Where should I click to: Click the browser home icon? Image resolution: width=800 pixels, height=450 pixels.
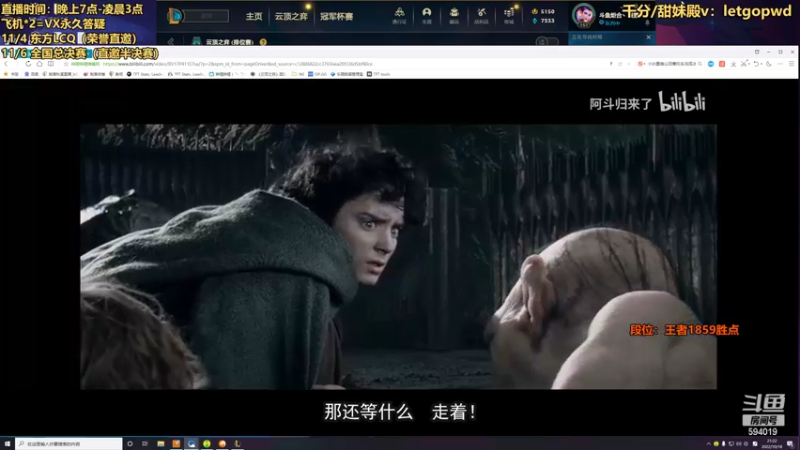pyautogui.click(x=39, y=64)
